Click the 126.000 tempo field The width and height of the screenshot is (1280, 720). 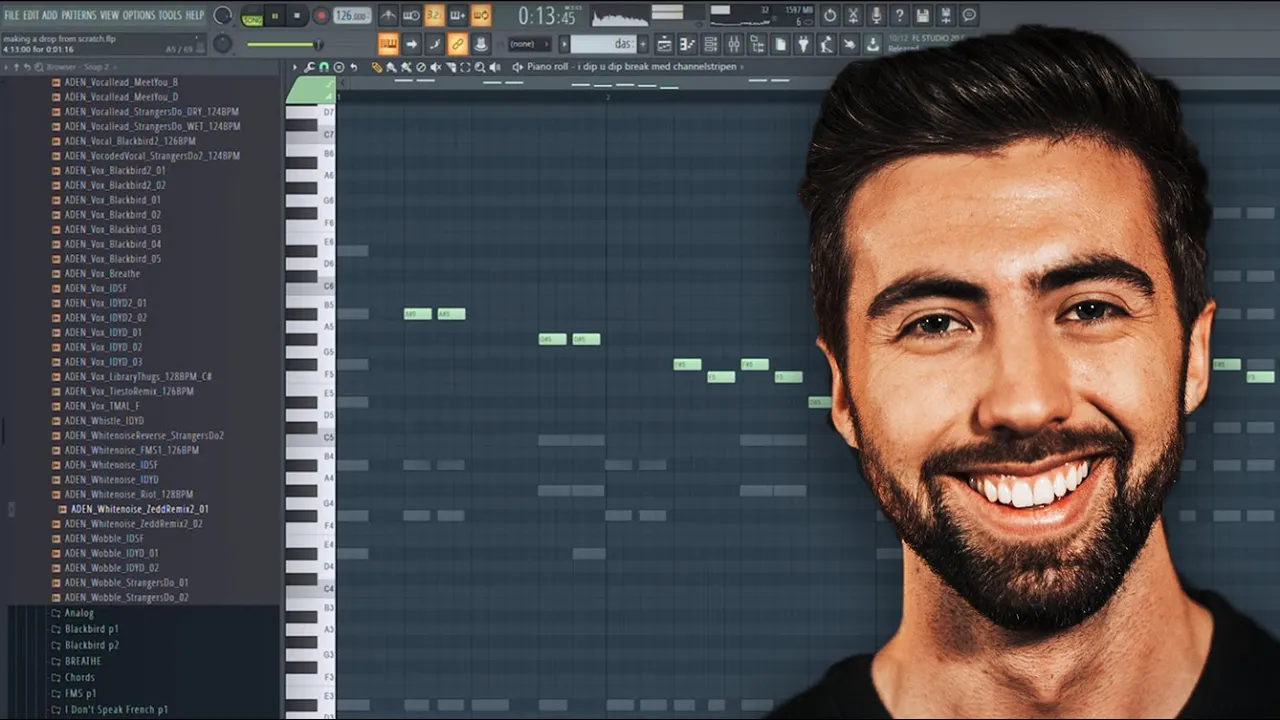pos(352,16)
